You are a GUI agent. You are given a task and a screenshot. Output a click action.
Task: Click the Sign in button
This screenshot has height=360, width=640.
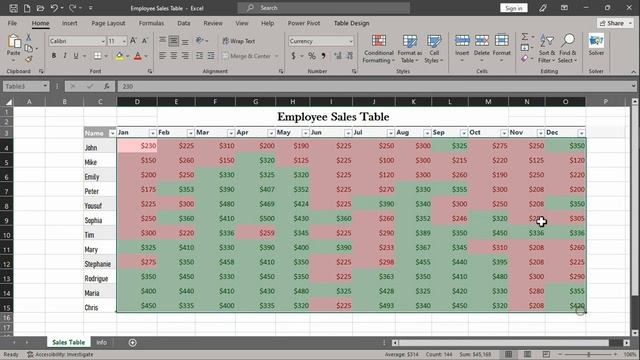pos(513,8)
